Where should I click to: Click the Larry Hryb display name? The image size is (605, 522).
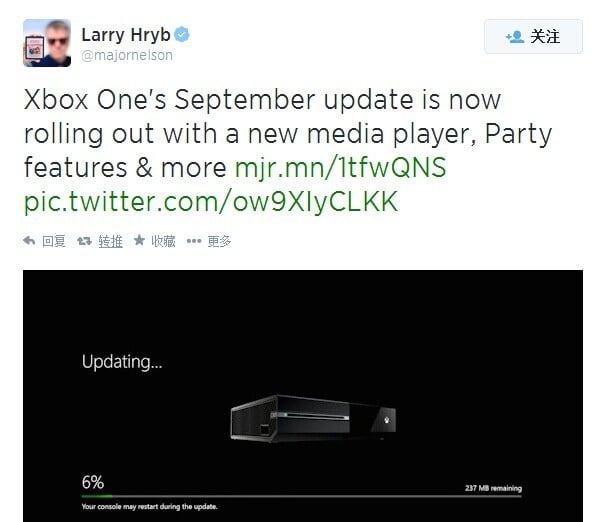pyautogui.click(x=126, y=35)
